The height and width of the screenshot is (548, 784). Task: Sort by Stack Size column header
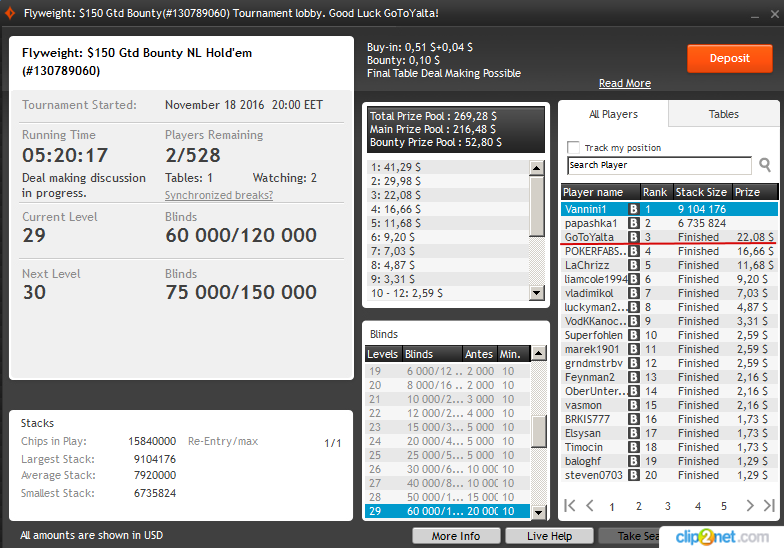703,192
